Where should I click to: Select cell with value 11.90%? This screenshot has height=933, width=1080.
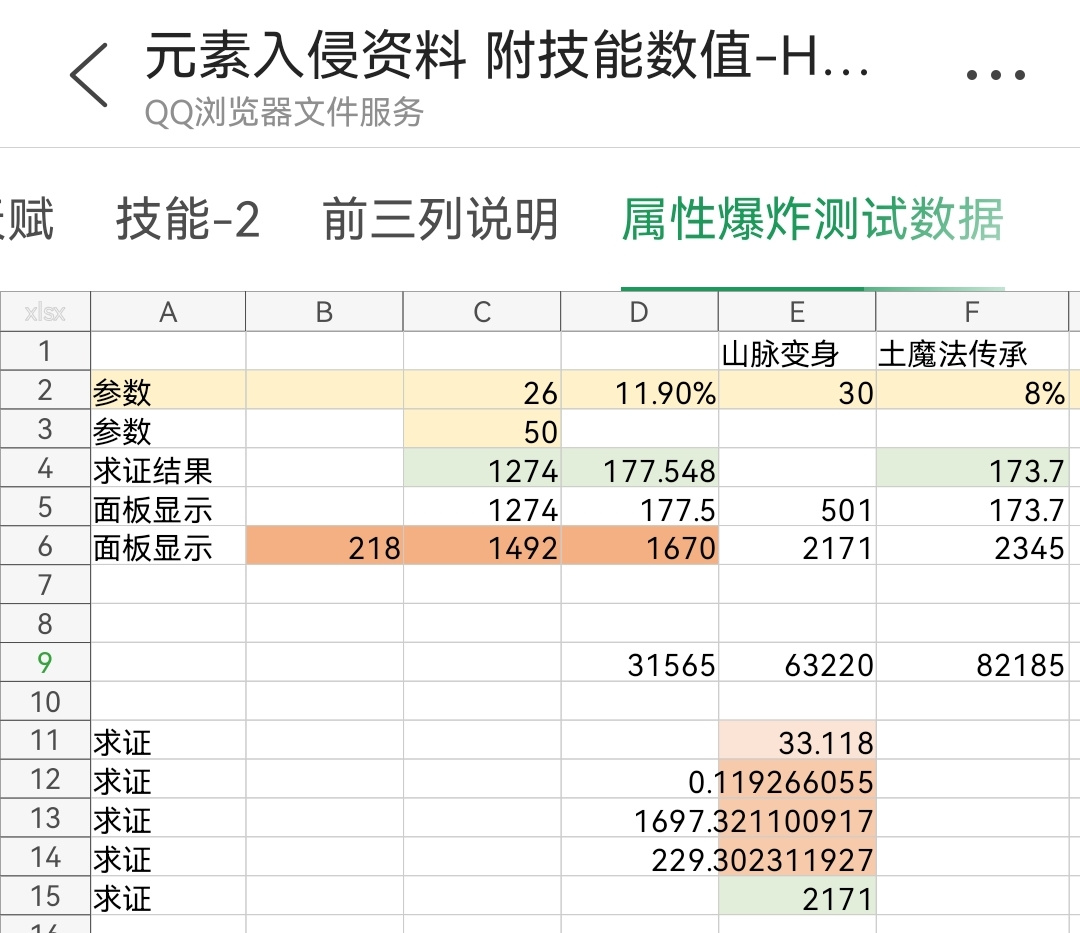click(x=639, y=390)
